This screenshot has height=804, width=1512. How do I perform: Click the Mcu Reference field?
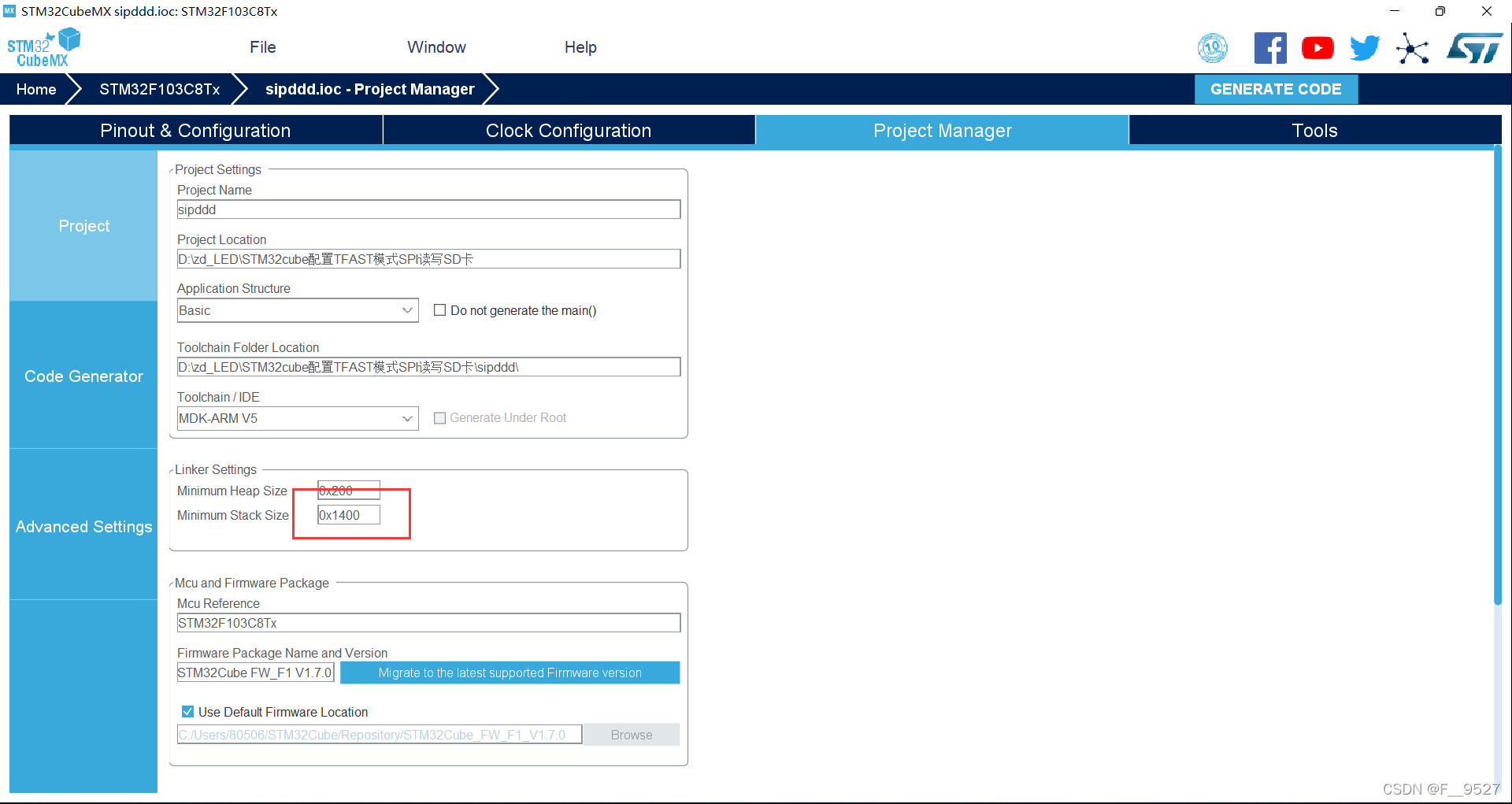pyautogui.click(x=428, y=623)
